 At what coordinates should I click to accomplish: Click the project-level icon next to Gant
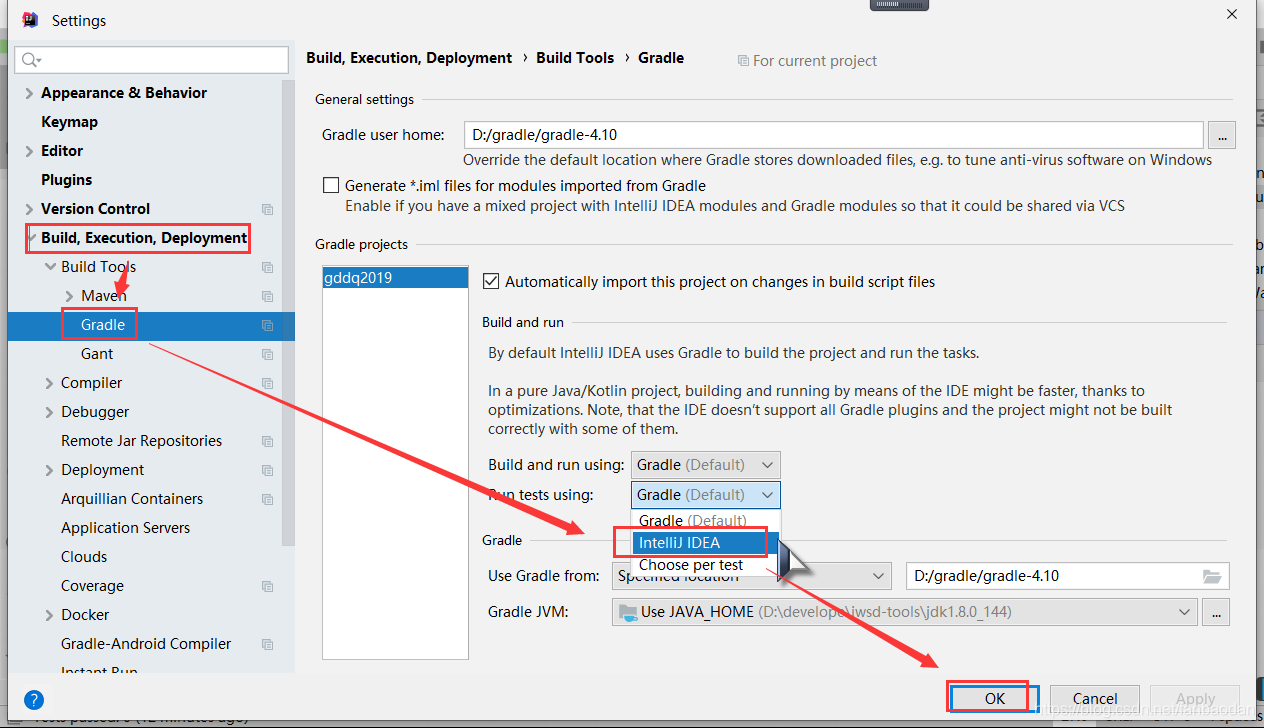pyautogui.click(x=267, y=354)
